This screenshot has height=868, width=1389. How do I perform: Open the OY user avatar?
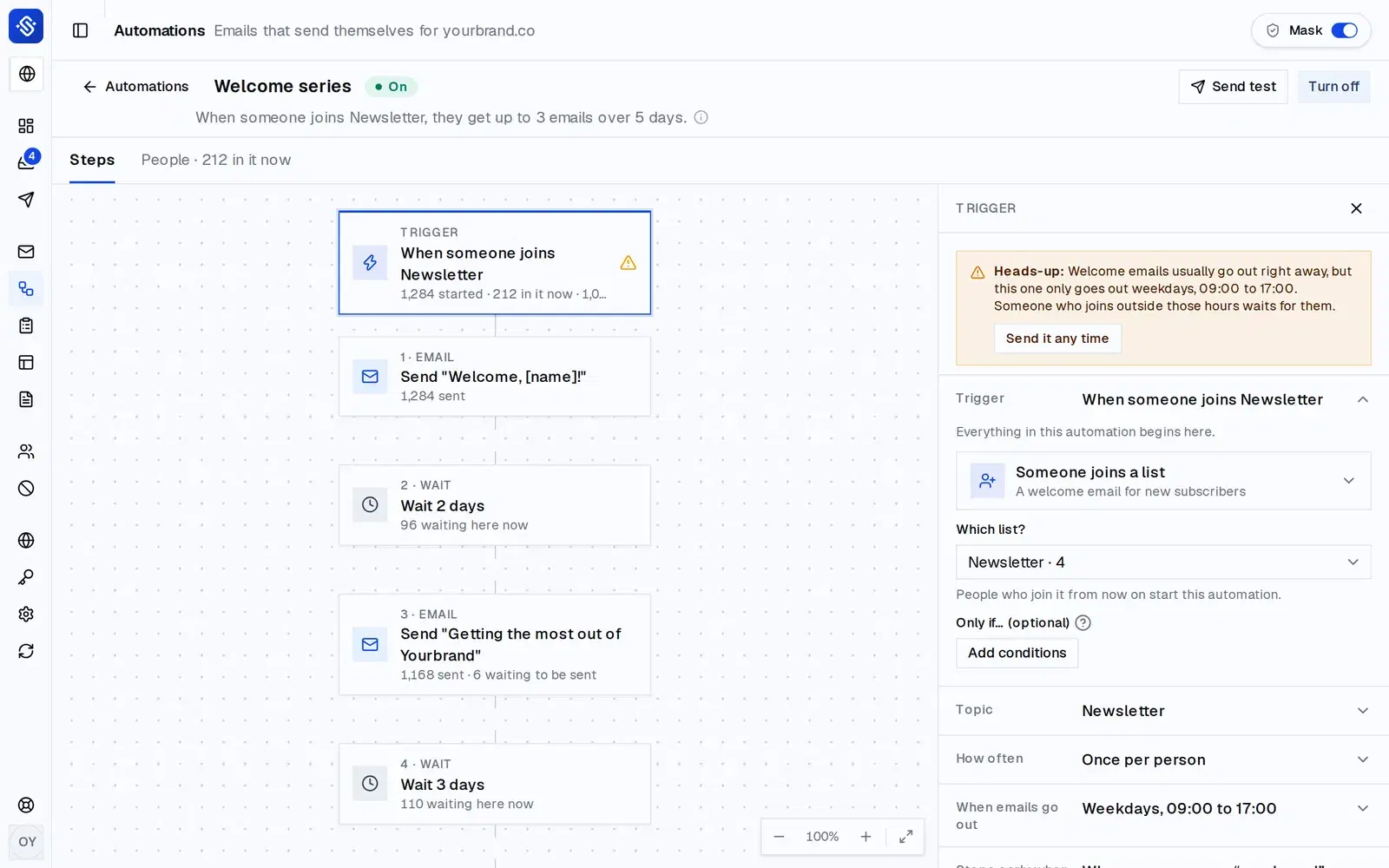[27, 842]
